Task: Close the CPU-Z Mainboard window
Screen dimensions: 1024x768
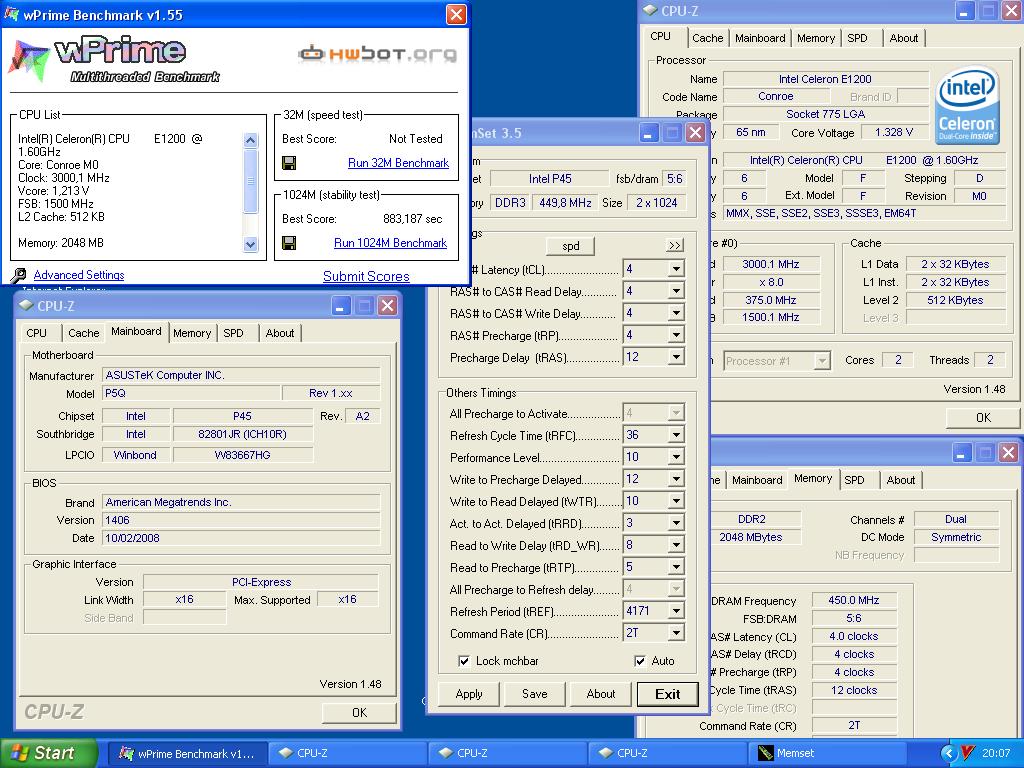Action: [x=387, y=306]
